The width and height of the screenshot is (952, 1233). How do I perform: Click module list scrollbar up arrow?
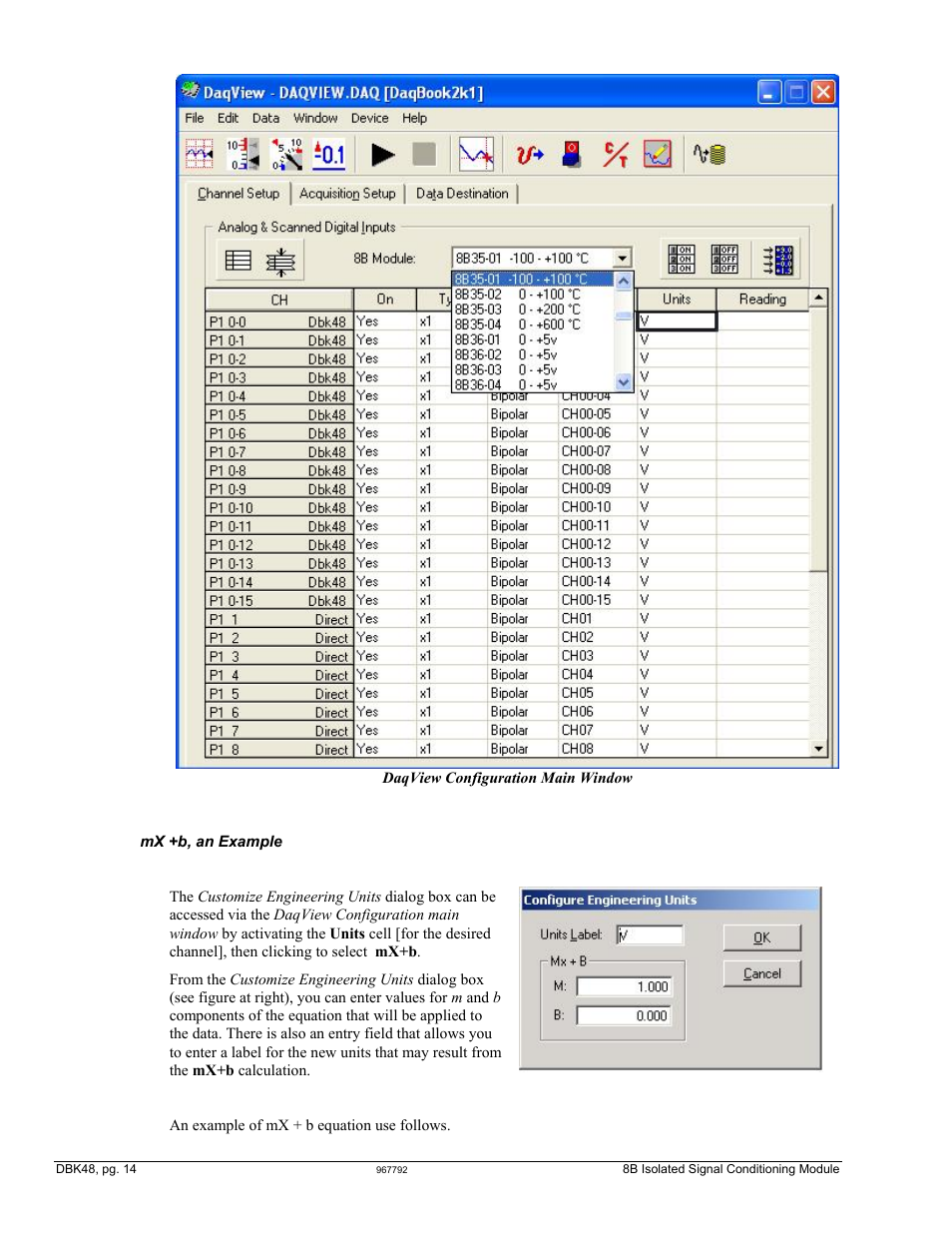[624, 281]
